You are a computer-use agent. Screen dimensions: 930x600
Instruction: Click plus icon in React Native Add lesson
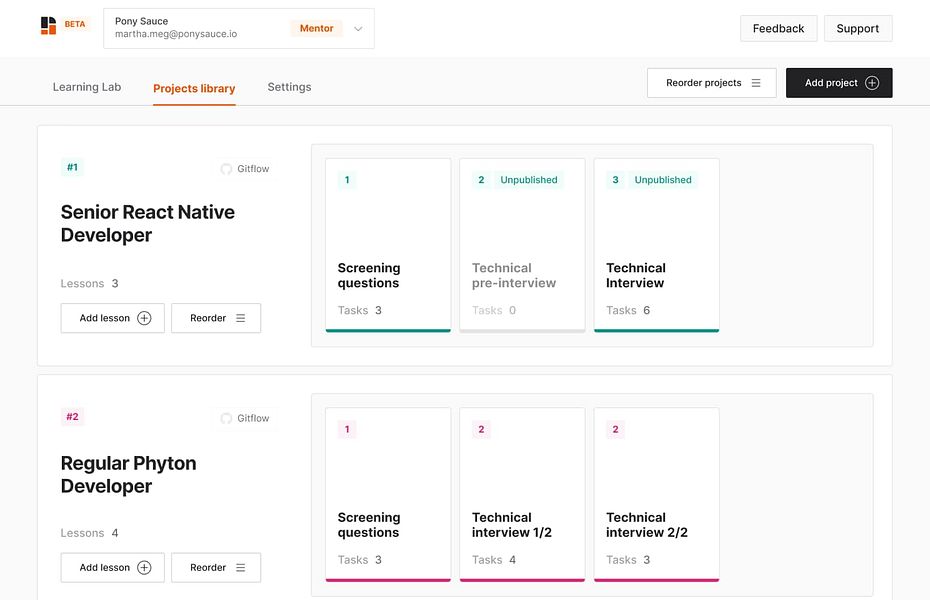click(144, 318)
